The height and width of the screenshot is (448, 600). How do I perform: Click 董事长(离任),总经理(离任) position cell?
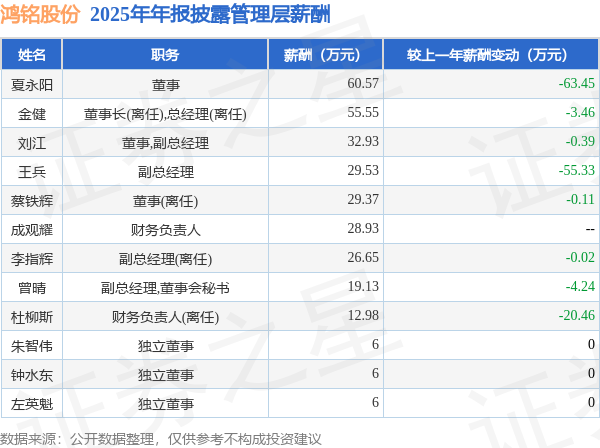165,114
